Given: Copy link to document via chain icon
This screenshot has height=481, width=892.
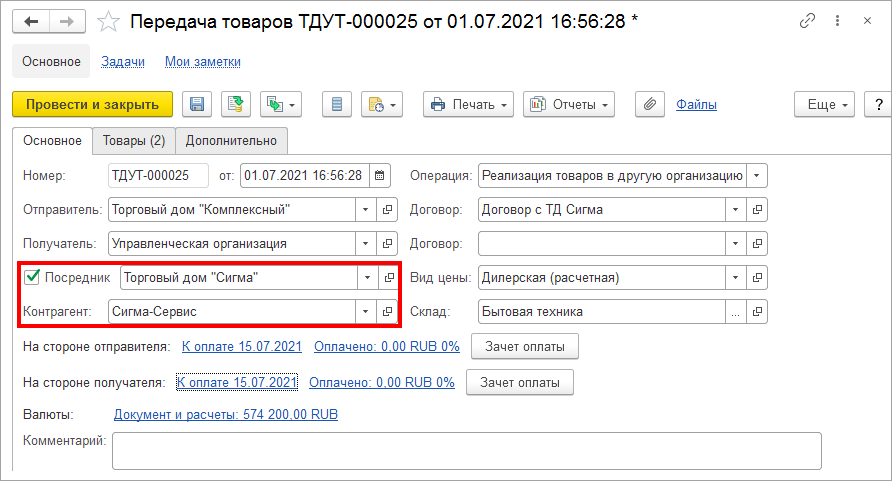Looking at the screenshot, I should (x=807, y=21).
